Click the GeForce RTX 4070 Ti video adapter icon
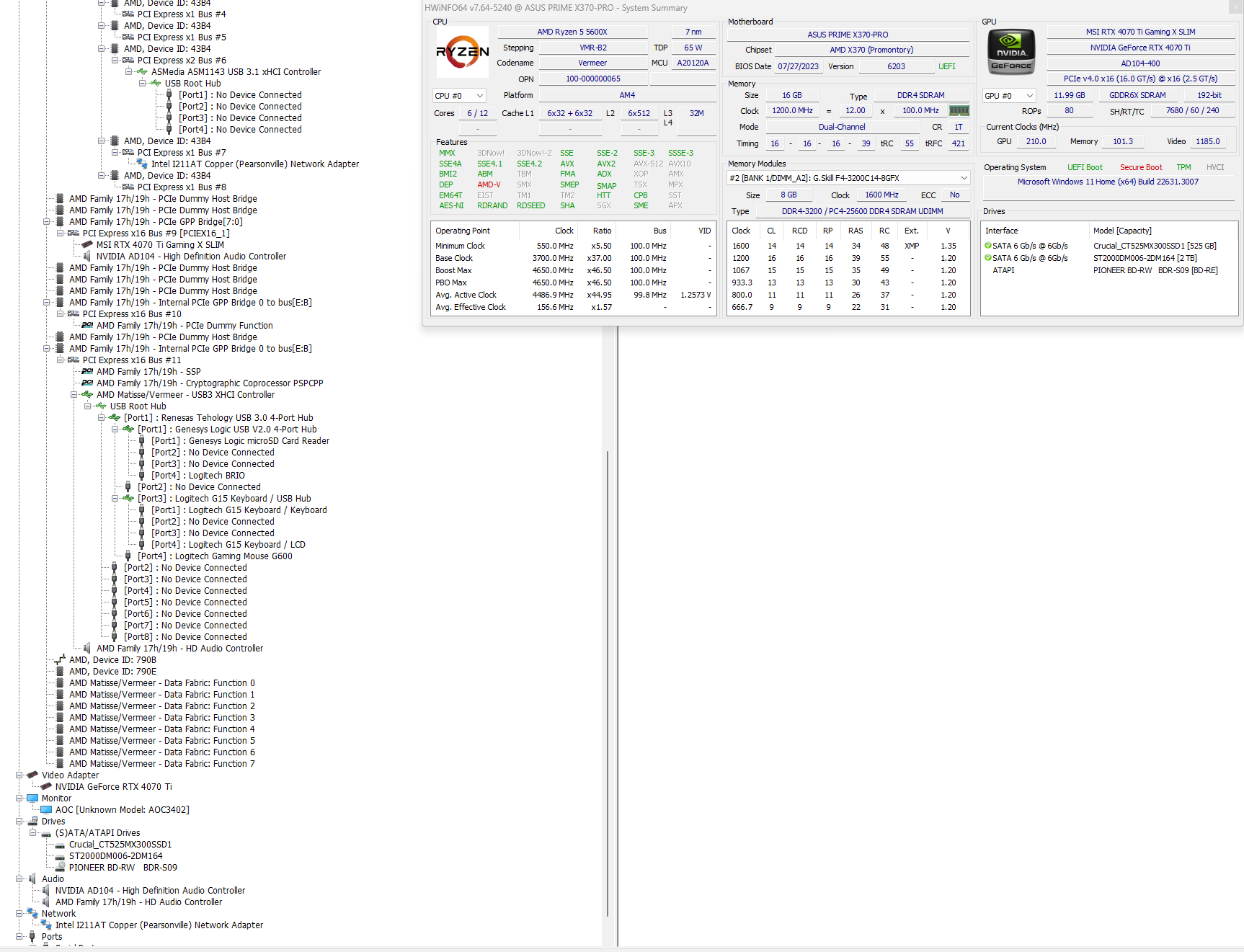Viewport: 1244px width, 952px height. click(x=46, y=787)
